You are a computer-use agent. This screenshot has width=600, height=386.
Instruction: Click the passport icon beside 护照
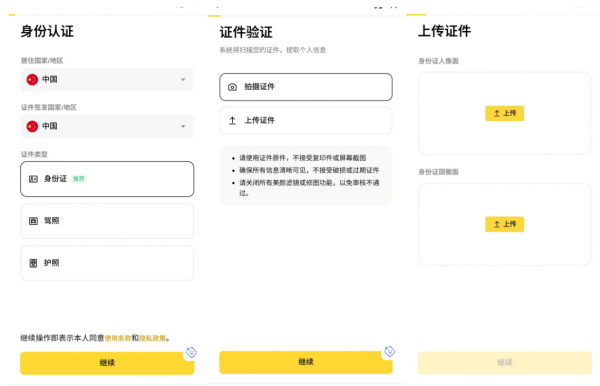pyautogui.click(x=33, y=263)
